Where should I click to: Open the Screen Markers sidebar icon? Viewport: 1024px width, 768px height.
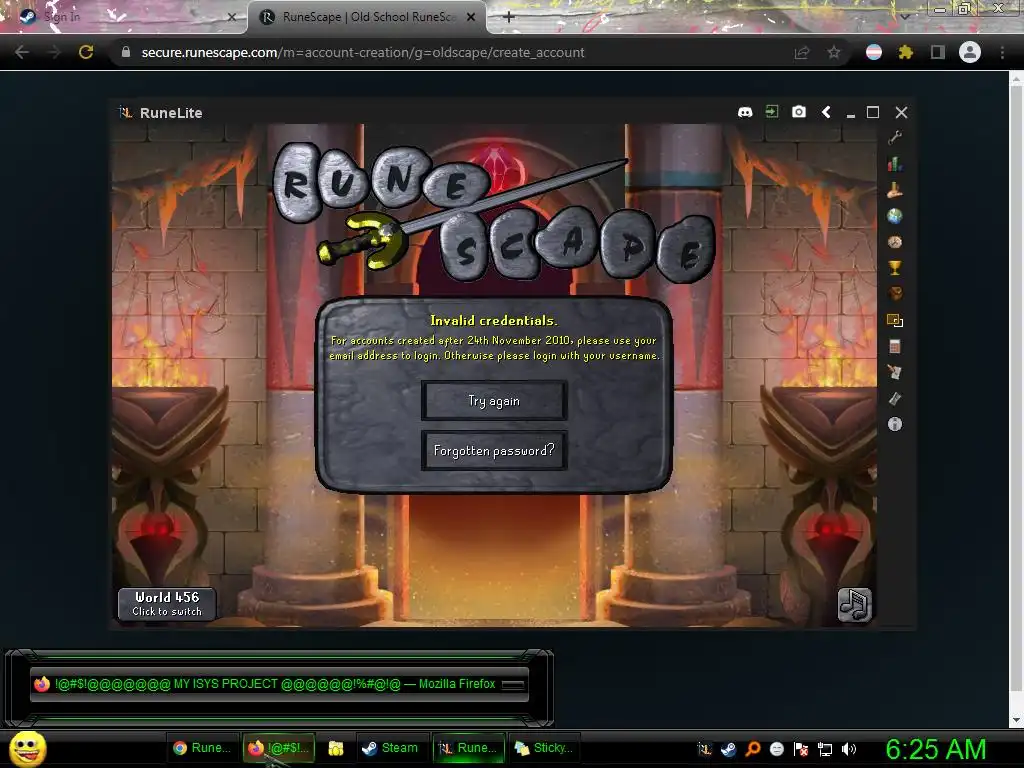coord(895,320)
